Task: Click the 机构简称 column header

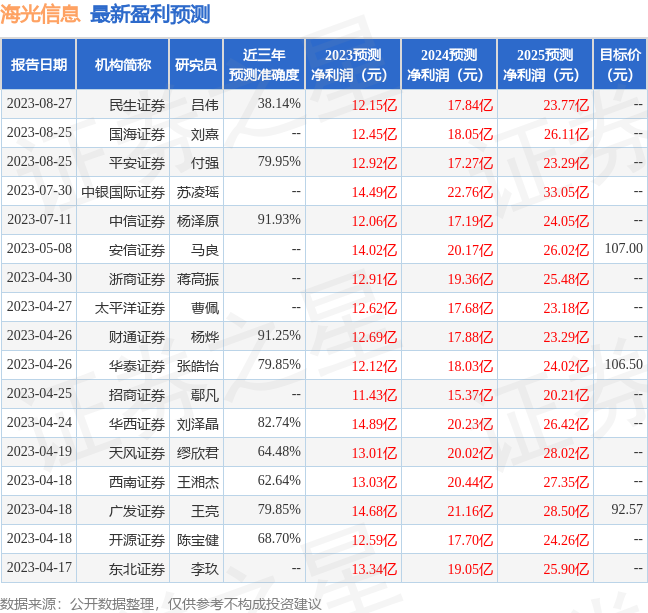Action: coord(122,65)
